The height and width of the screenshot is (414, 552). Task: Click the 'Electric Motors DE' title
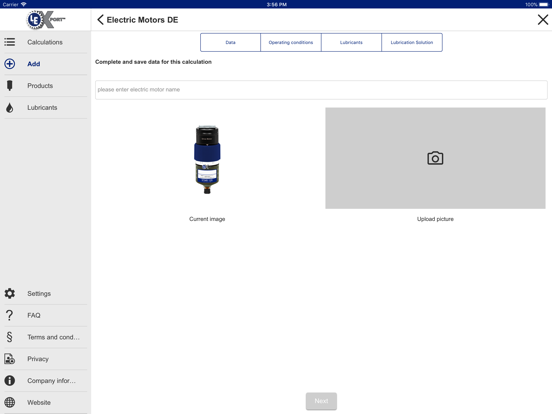[x=142, y=20]
